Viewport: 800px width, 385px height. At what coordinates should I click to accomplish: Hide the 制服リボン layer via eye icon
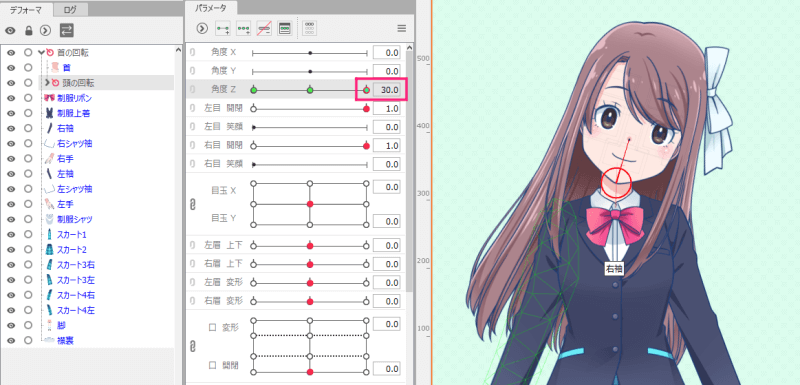(x=11, y=98)
